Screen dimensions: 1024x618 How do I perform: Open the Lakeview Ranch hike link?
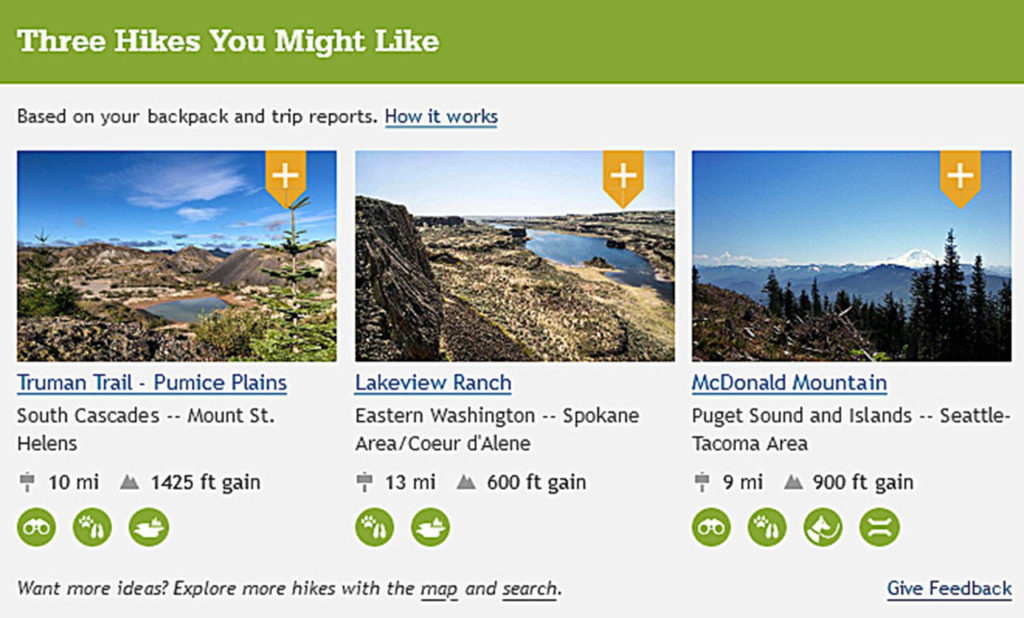pyautogui.click(x=433, y=383)
